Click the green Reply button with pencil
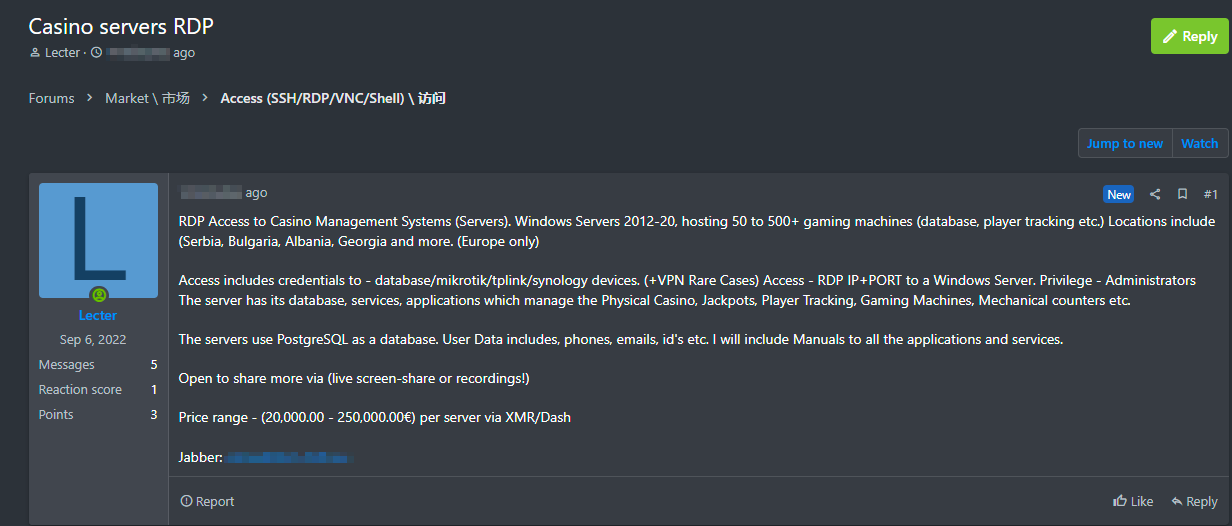 click(1189, 36)
